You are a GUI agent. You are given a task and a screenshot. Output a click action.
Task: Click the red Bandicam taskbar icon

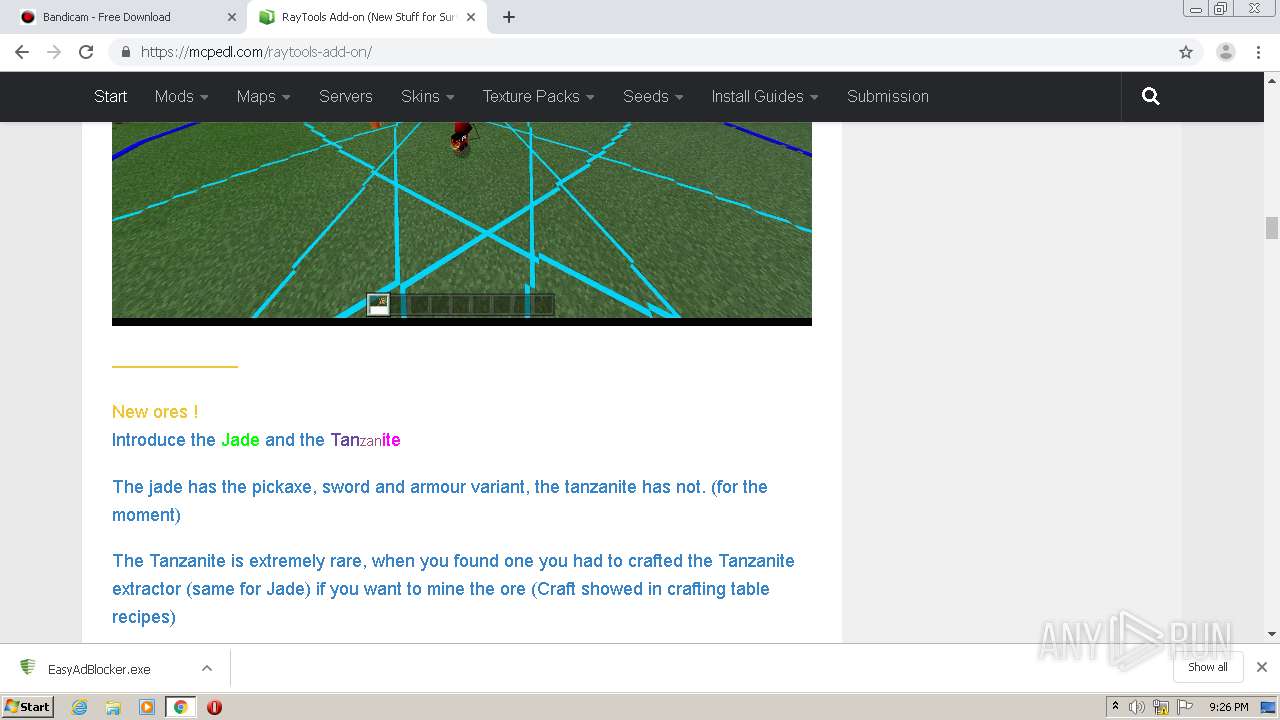(x=214, y=707)
